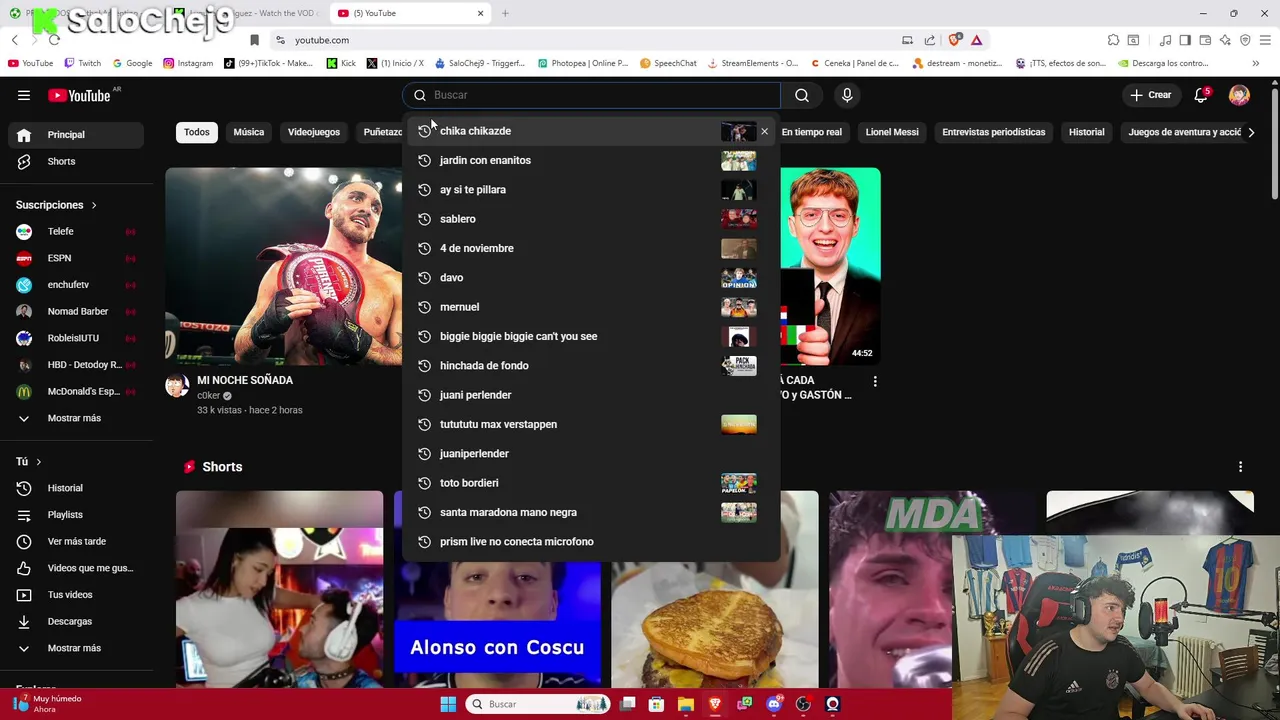Open Descargas in the sidebar
The width and height of the screenshot is (1280, 720).
coord(76,621)
